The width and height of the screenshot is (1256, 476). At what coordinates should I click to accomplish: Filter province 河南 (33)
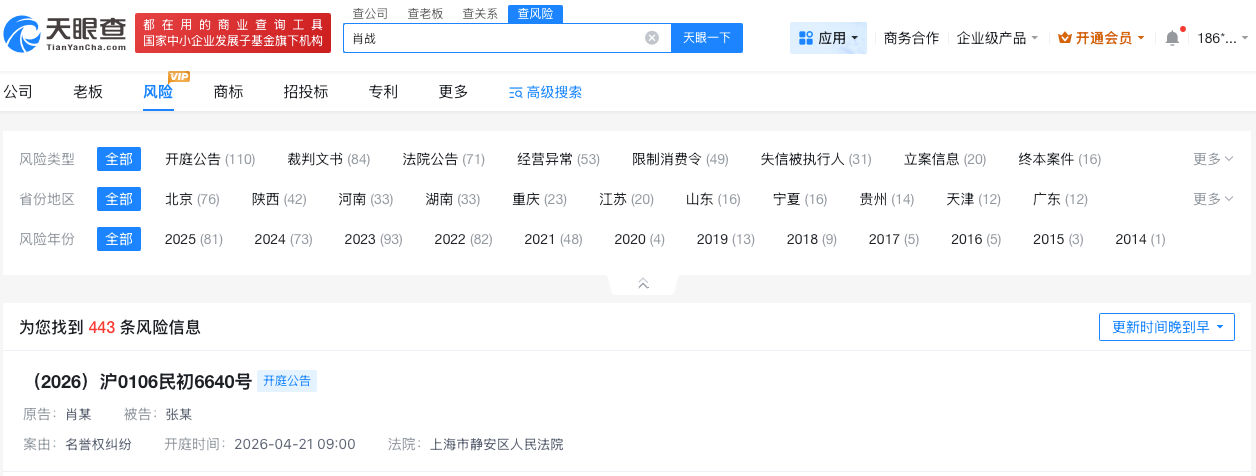tap(366, 199)
